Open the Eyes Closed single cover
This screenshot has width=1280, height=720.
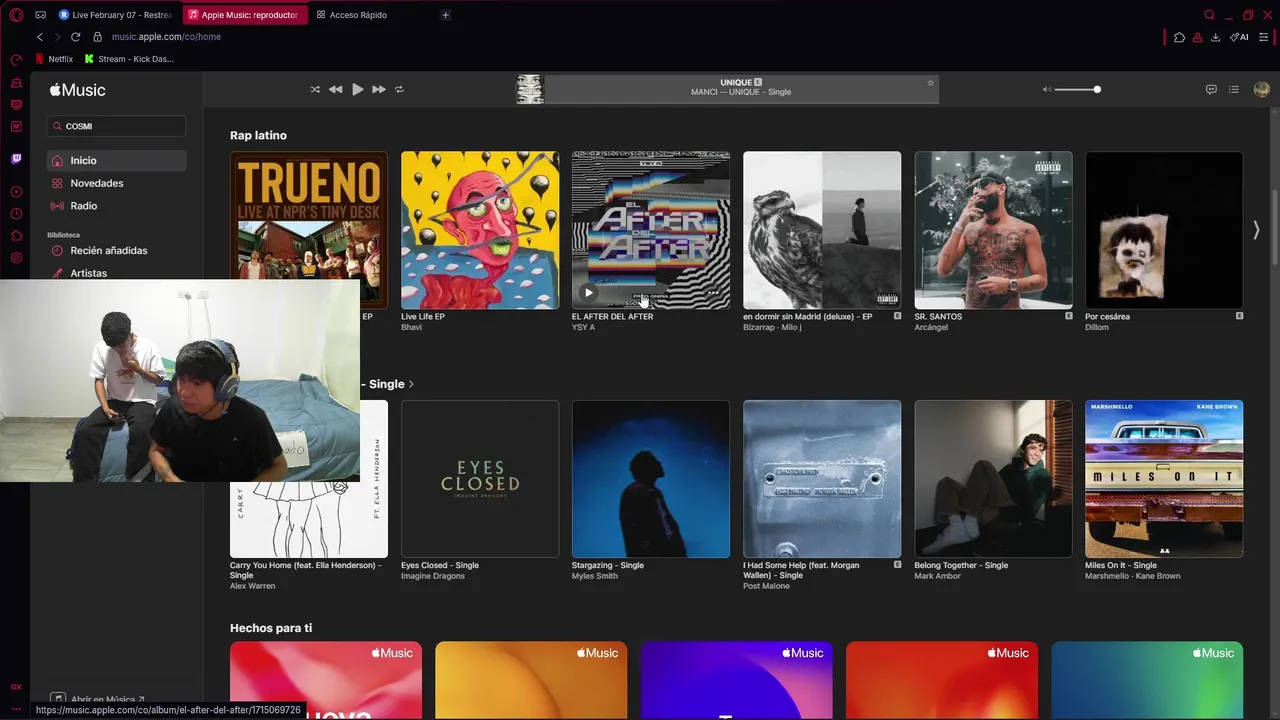[x=480, y=479]
